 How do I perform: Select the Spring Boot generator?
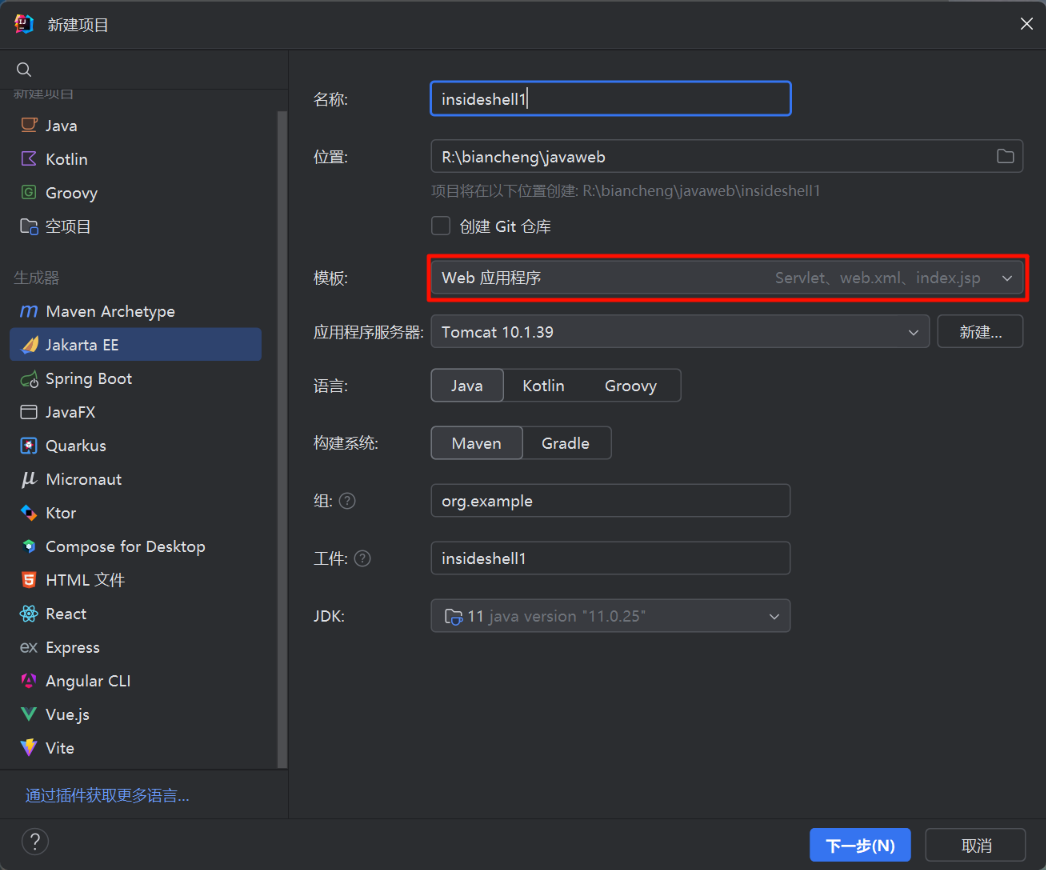88,379
